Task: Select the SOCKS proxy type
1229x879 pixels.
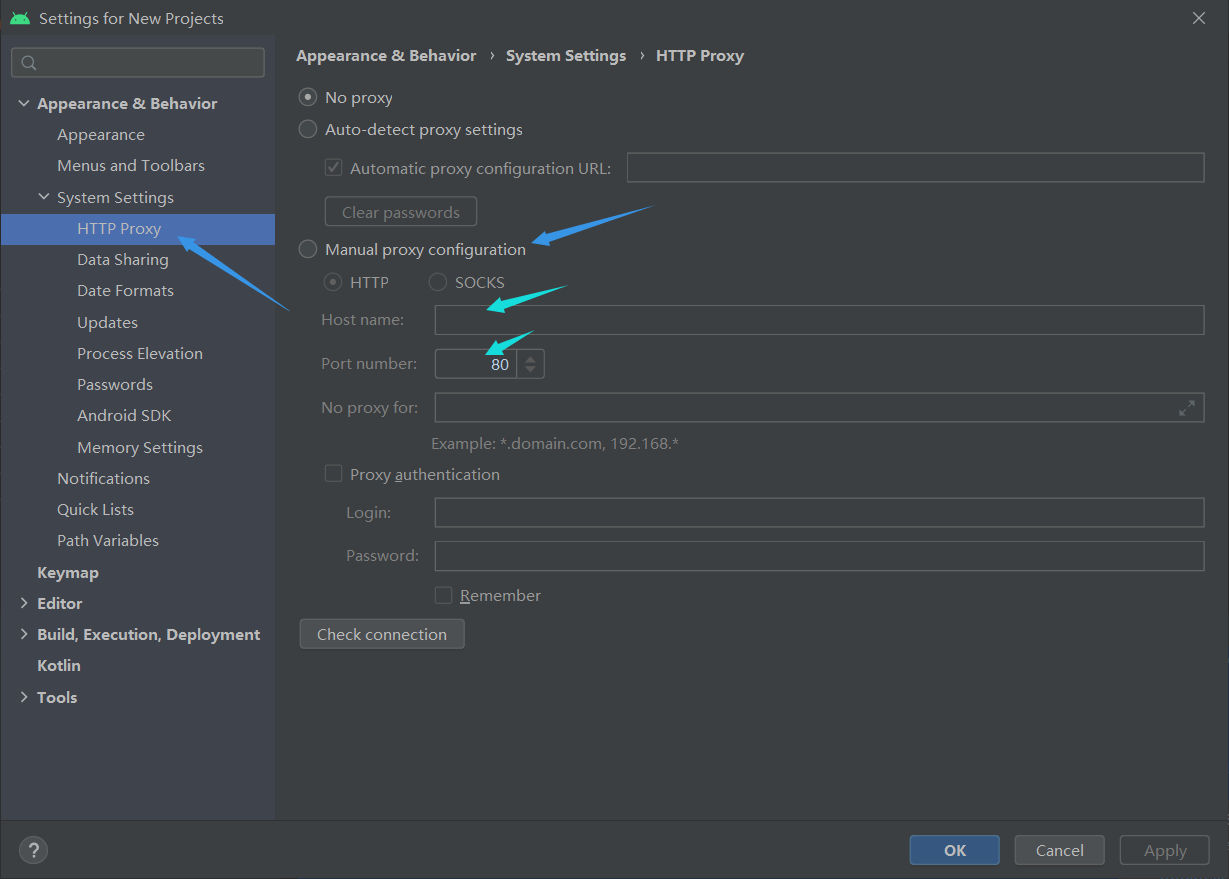Action: pyautogui.click(x=437, y=282)
